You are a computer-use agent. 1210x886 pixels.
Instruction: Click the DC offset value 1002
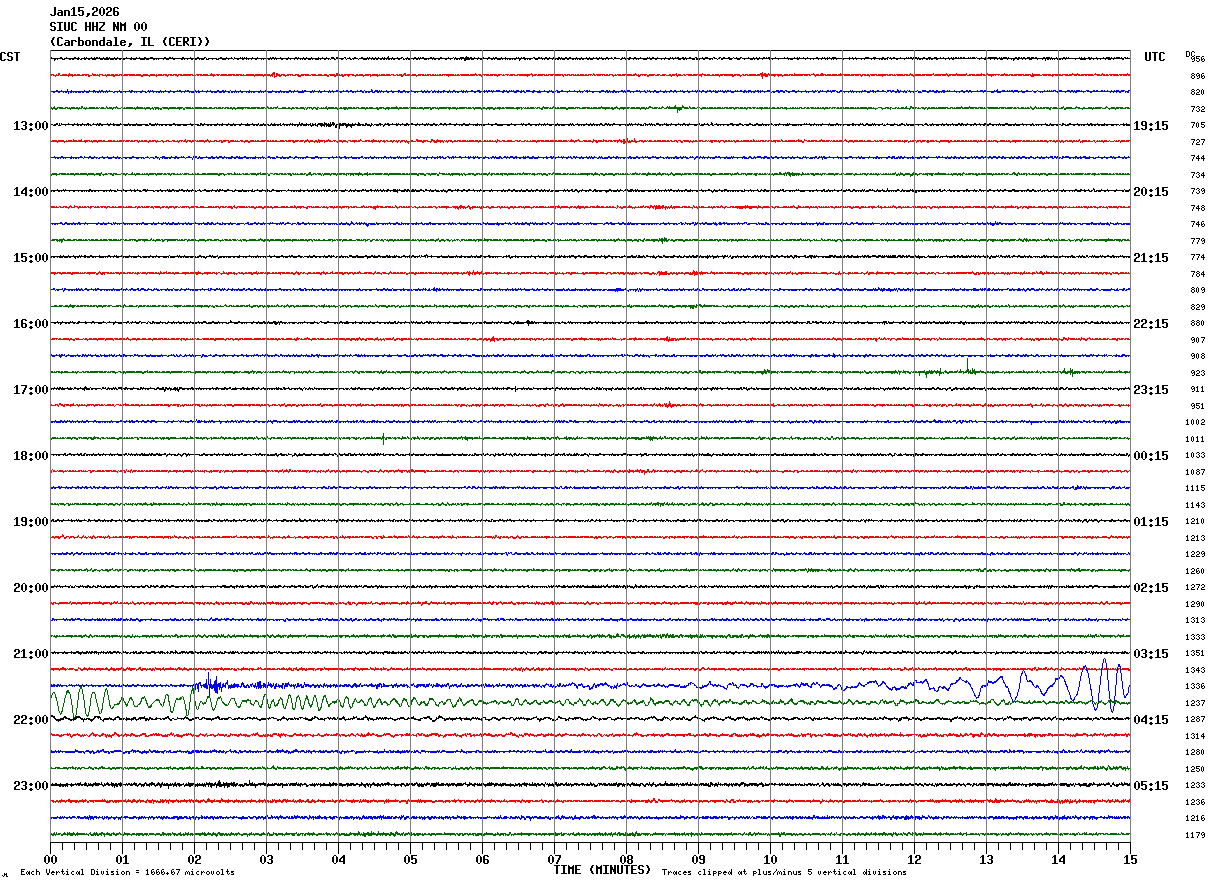pos(1195,423)
